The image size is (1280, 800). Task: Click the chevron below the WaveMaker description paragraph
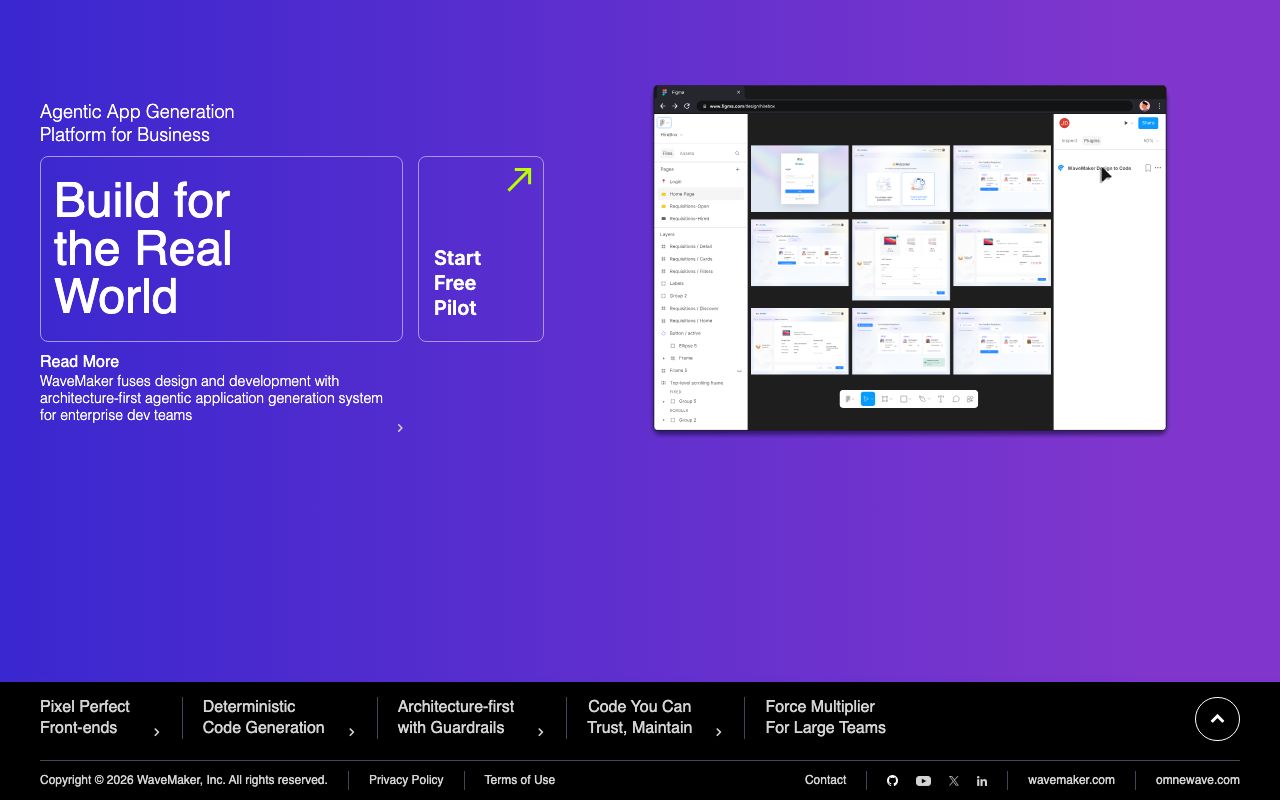[400, 428]
